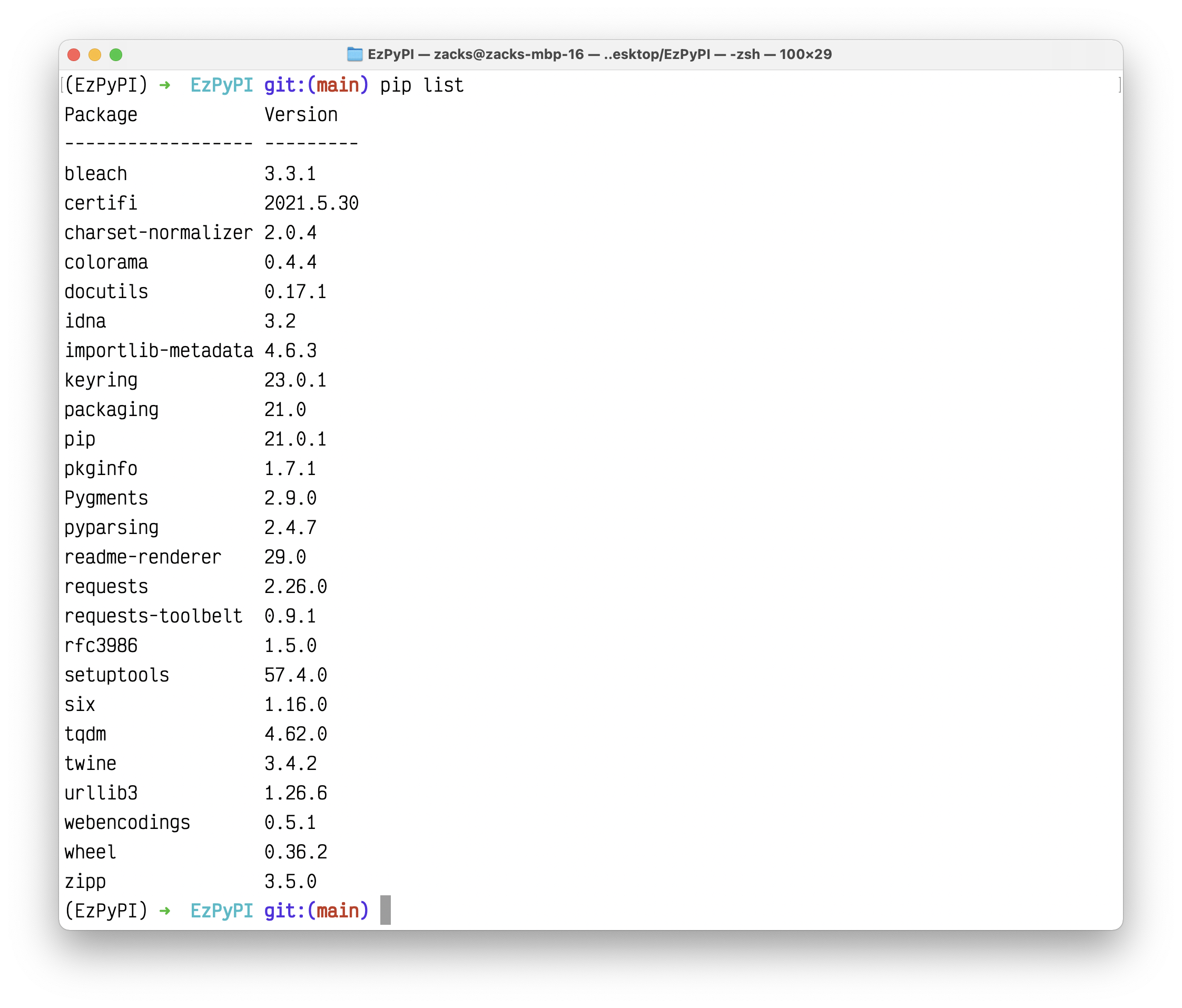
Task: Click the 'requests-toolbelt' package name
Action: [153, 616]
